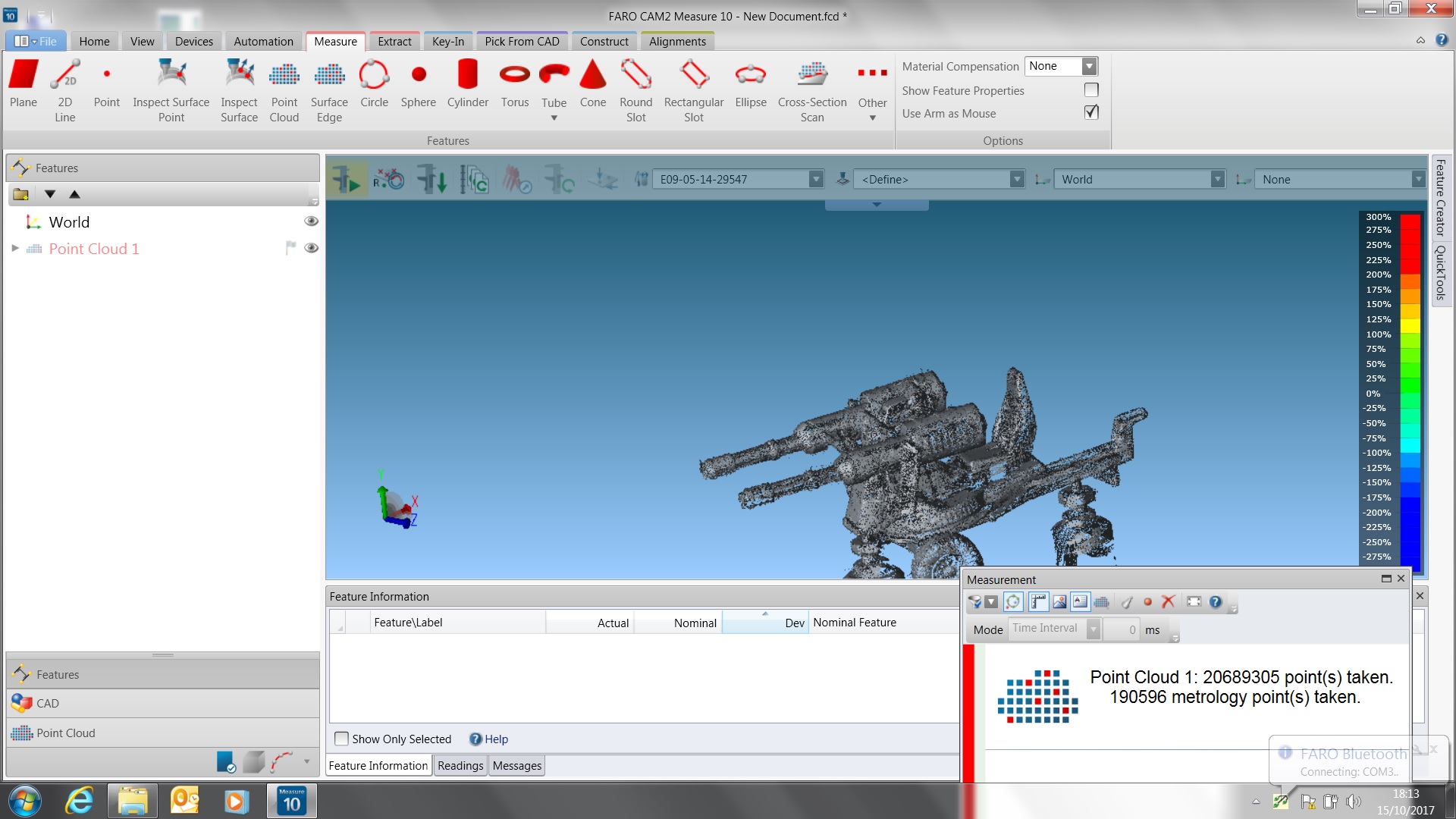Open the <Define> probe dropdown
This screenshot has height=819, width=1456.
[1017, 180]
